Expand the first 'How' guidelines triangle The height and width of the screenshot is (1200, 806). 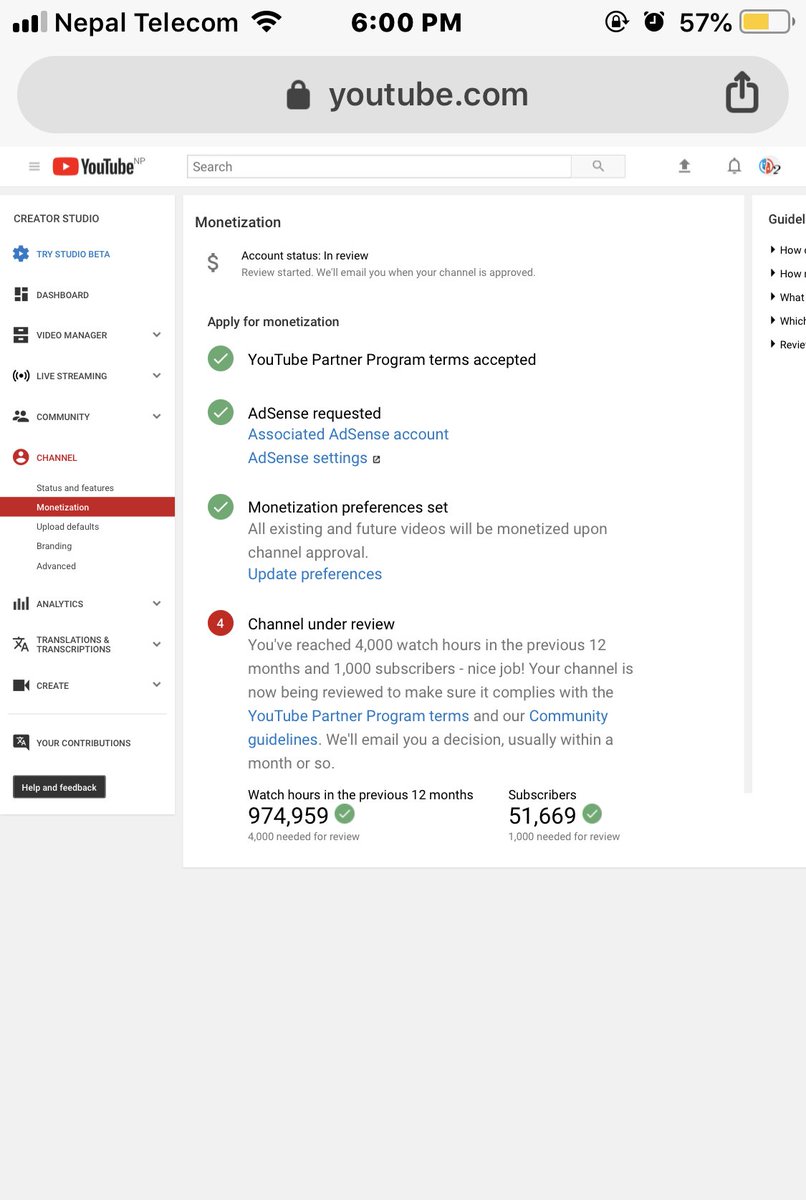773,250
